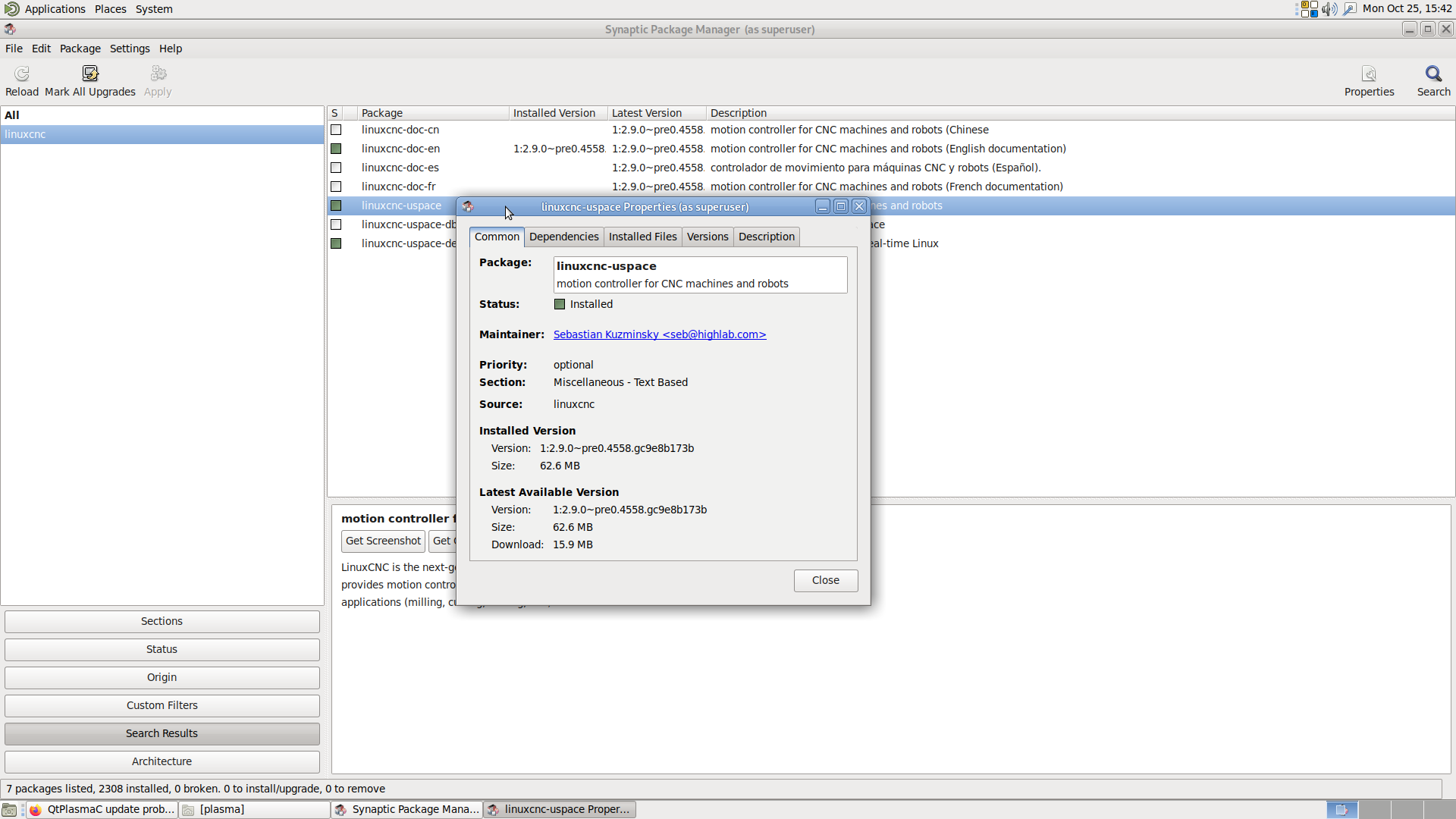This screenshot has width=1456, height=819.
Task: Show the Architecture filter list
Action: click(162, 761)
